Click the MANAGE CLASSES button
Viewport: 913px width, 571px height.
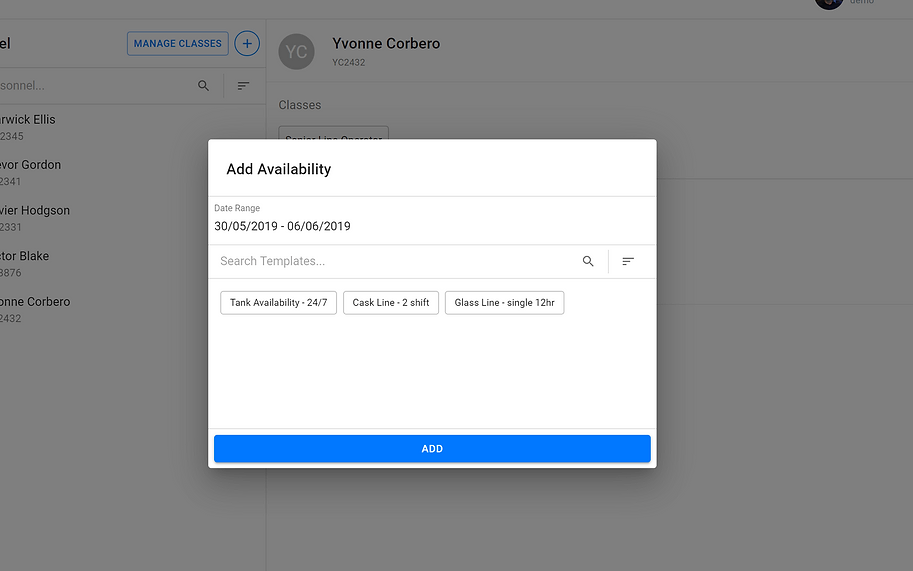[178, 44]
